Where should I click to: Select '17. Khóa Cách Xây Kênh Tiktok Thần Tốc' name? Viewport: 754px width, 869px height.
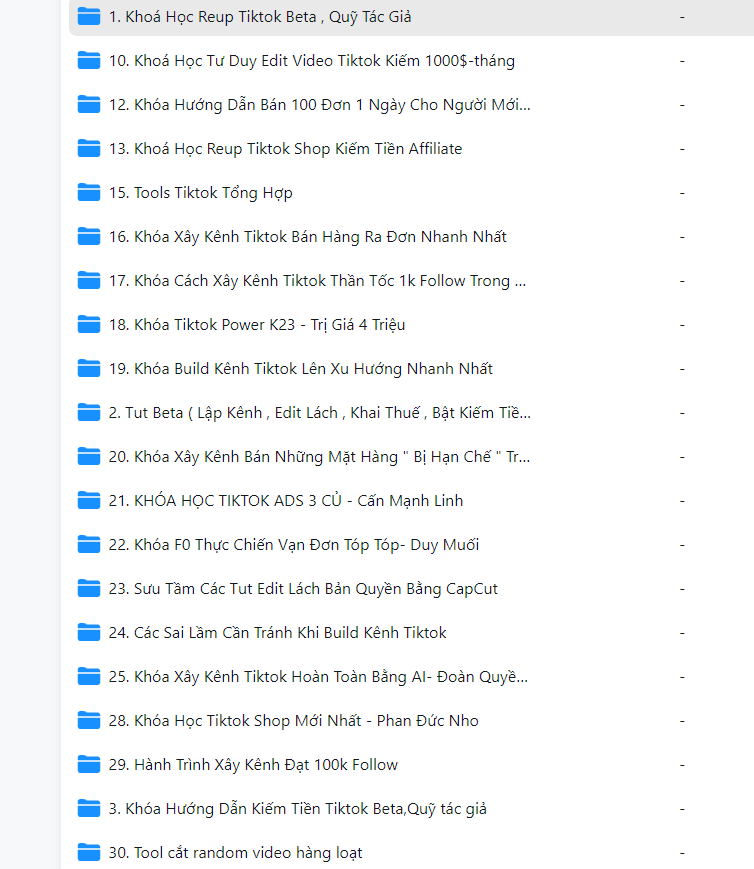pyautogui.click(x=317, y=281)
